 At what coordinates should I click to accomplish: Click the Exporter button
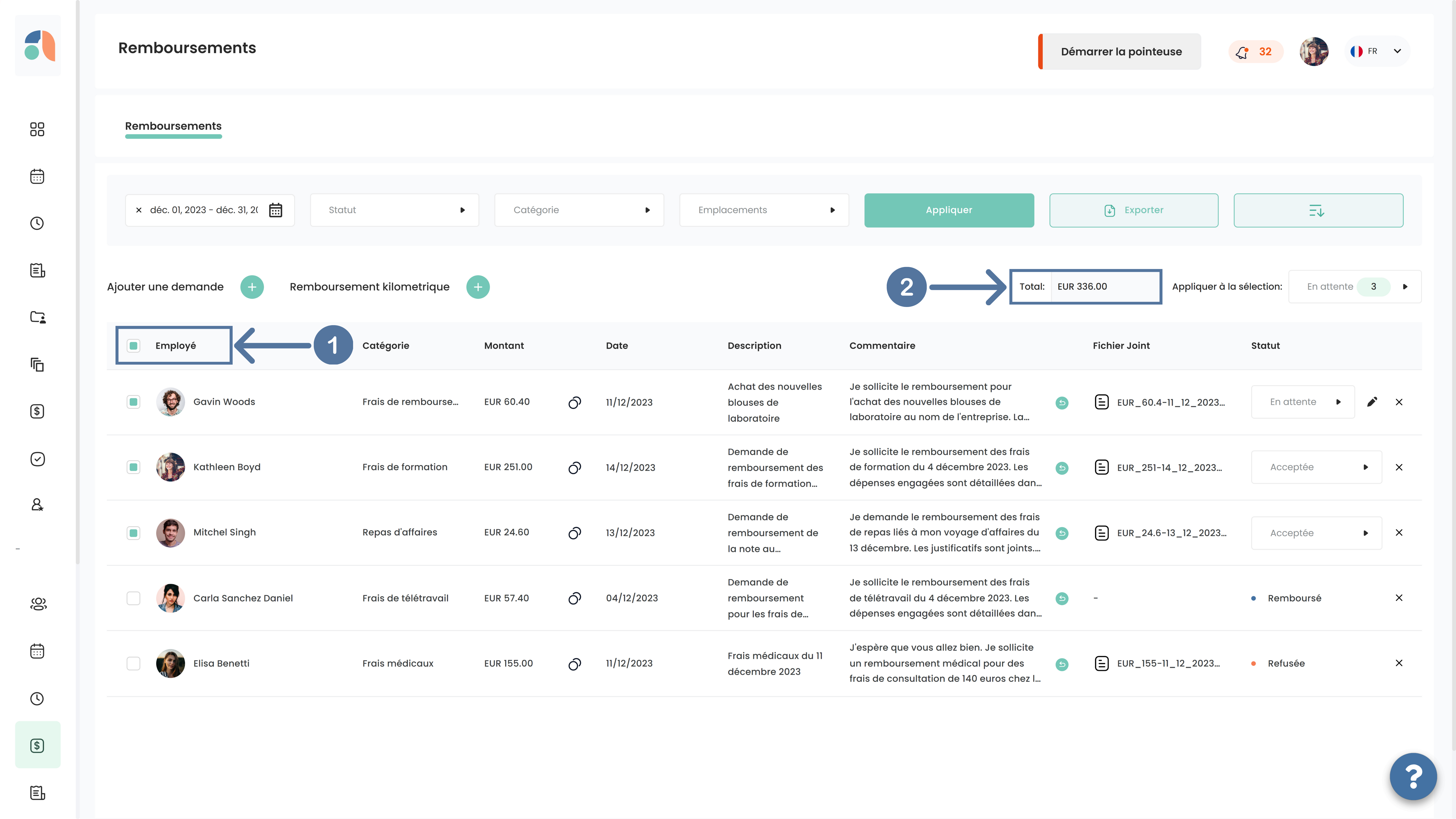point(1134,210)
